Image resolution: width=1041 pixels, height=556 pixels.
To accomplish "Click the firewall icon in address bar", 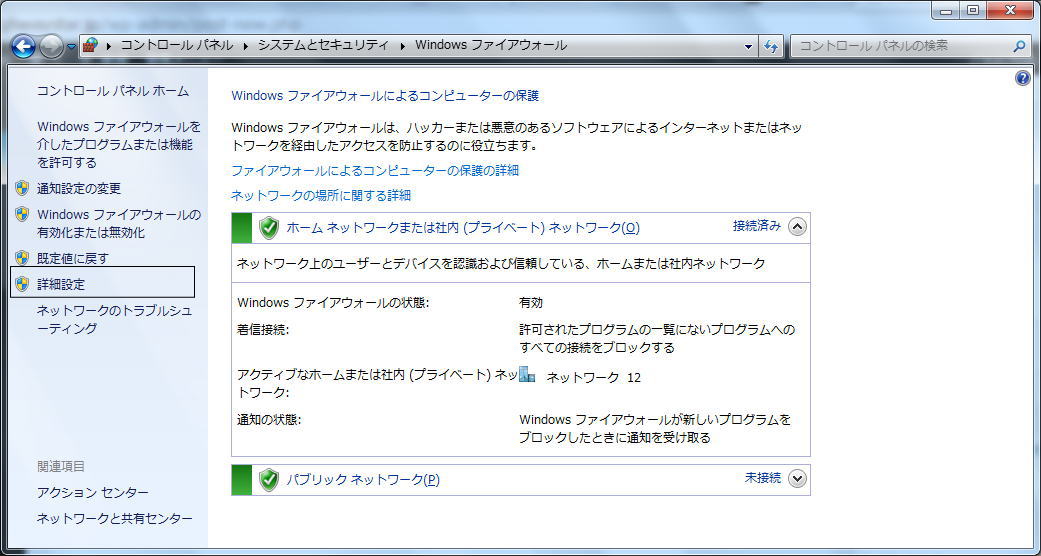I will click(90, 46).
